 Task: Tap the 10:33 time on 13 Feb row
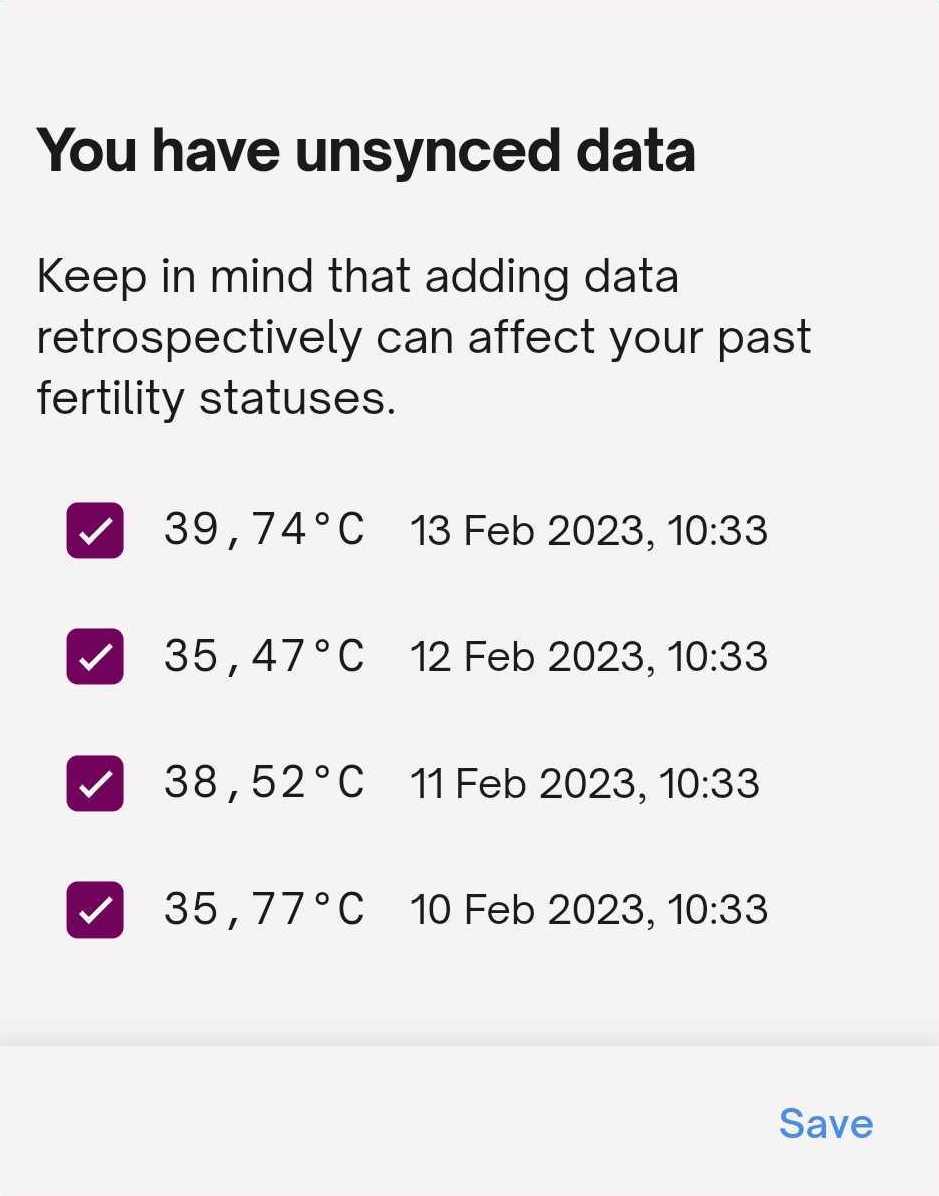pyautogui.click(x=718, y=530)
